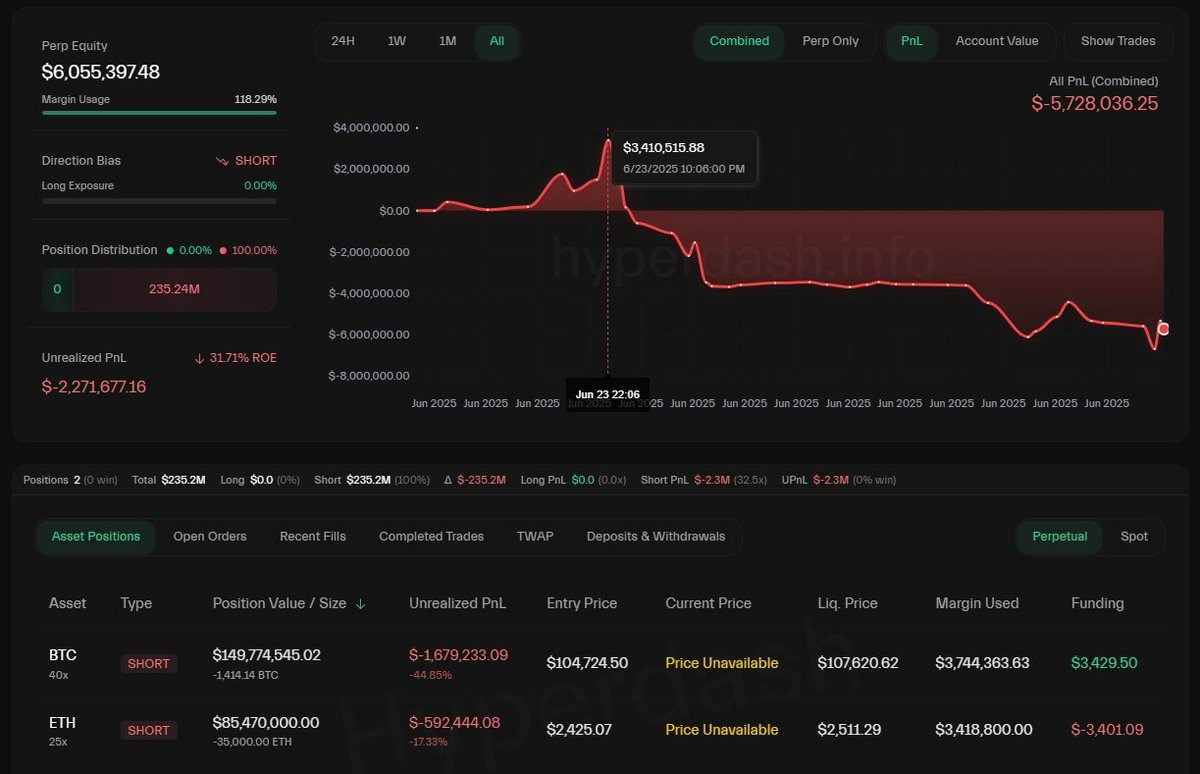Click the SHORT direction bias arrow icon

[x=222, y=161]
